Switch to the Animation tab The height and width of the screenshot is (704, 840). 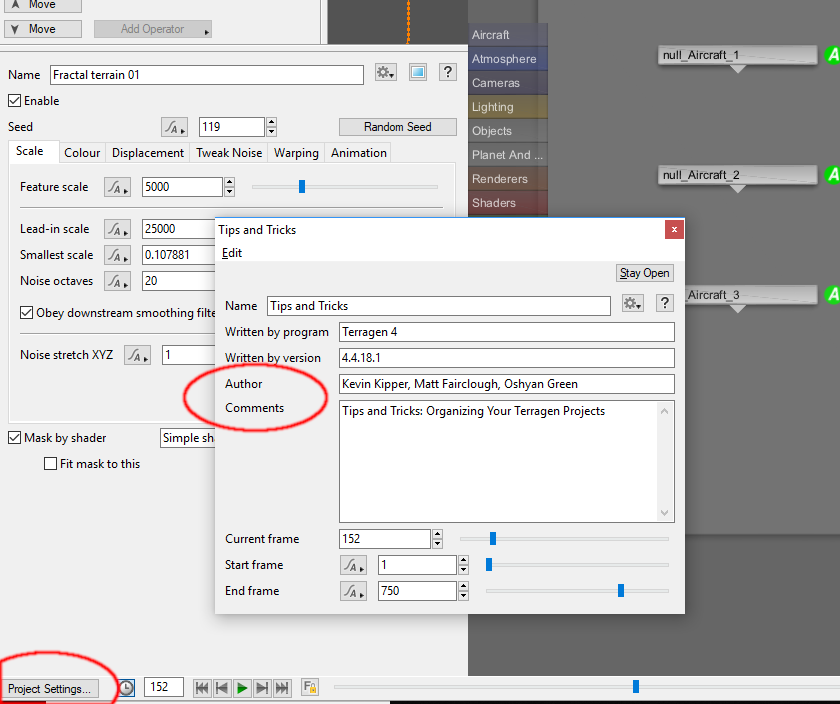tap(358, 153)
